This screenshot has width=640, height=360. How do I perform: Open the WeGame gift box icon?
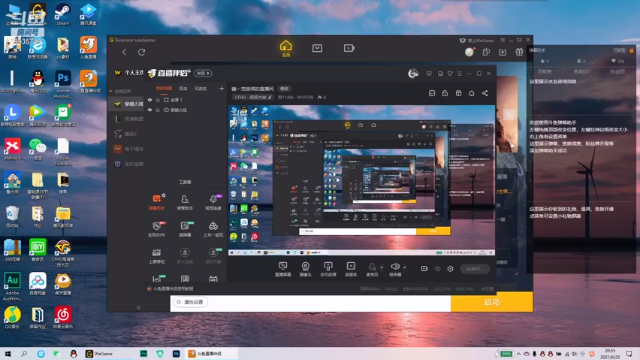coord(519,52)
